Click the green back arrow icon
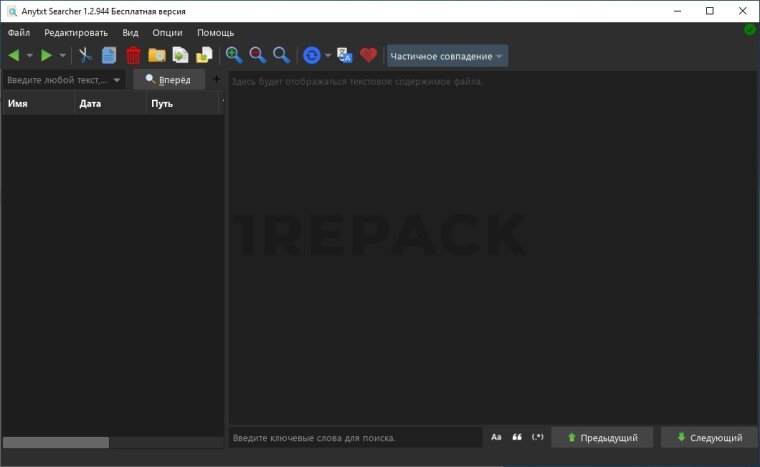This screenshot has height=467, width=760. click(x=14, y=55)
